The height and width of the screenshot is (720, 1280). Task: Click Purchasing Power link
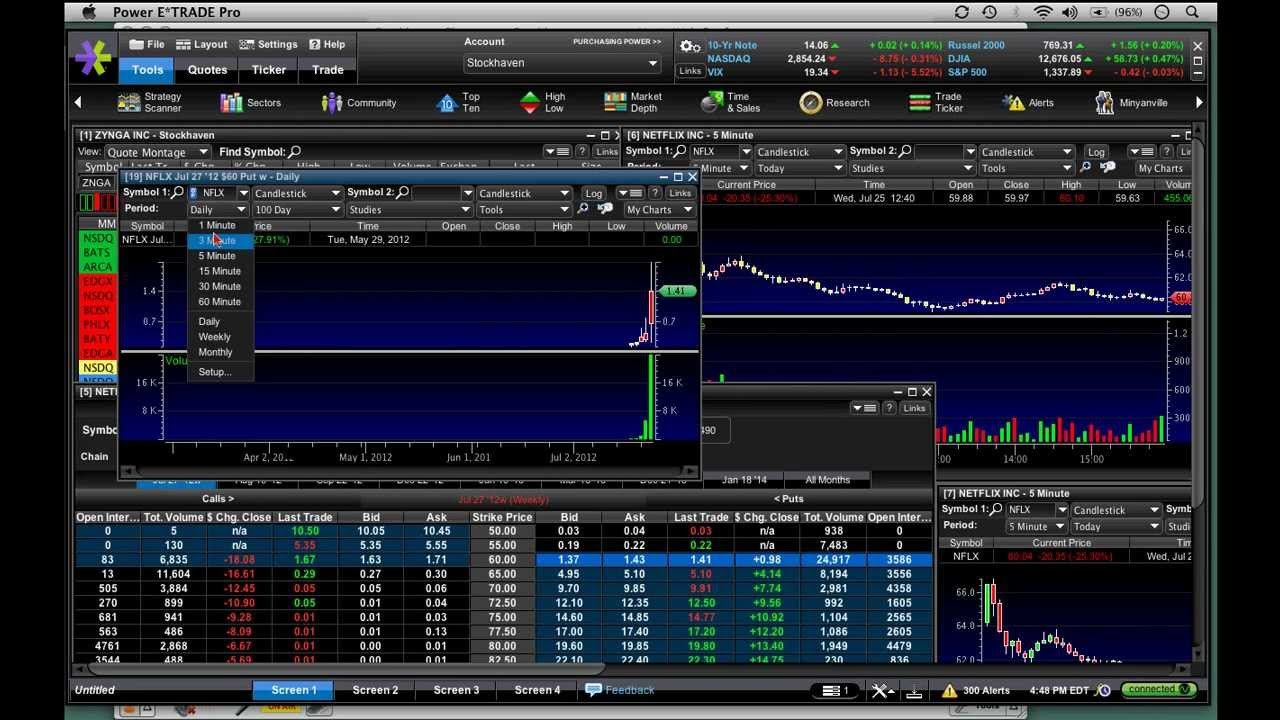click(616, 42)
